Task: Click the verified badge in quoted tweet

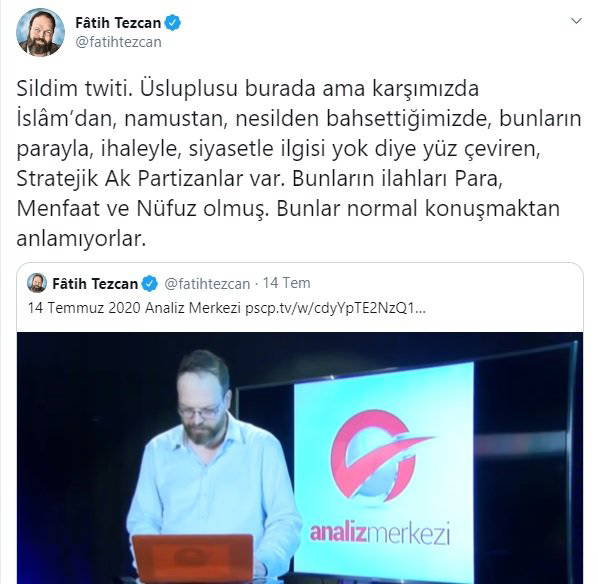Action: pos(150,283)
